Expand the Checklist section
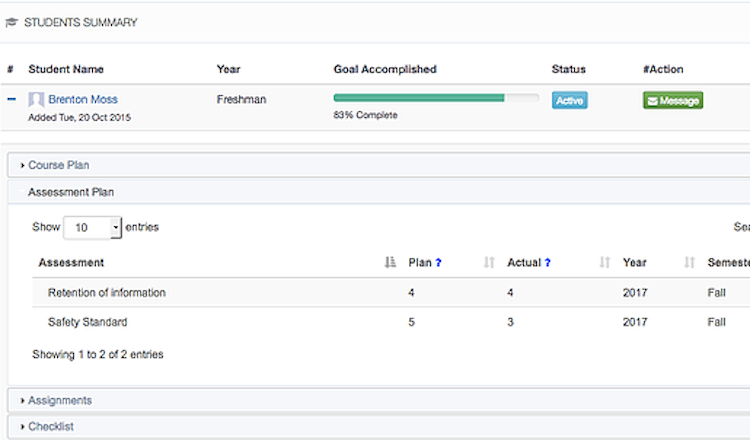This screenshot has height=440, width=750. [50, 426]
